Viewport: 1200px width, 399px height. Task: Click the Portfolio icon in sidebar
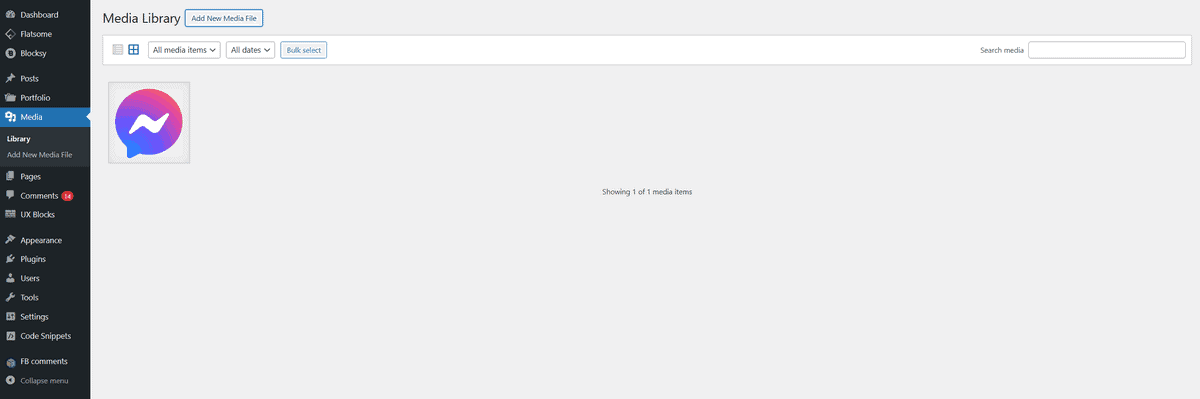(10, 97)
